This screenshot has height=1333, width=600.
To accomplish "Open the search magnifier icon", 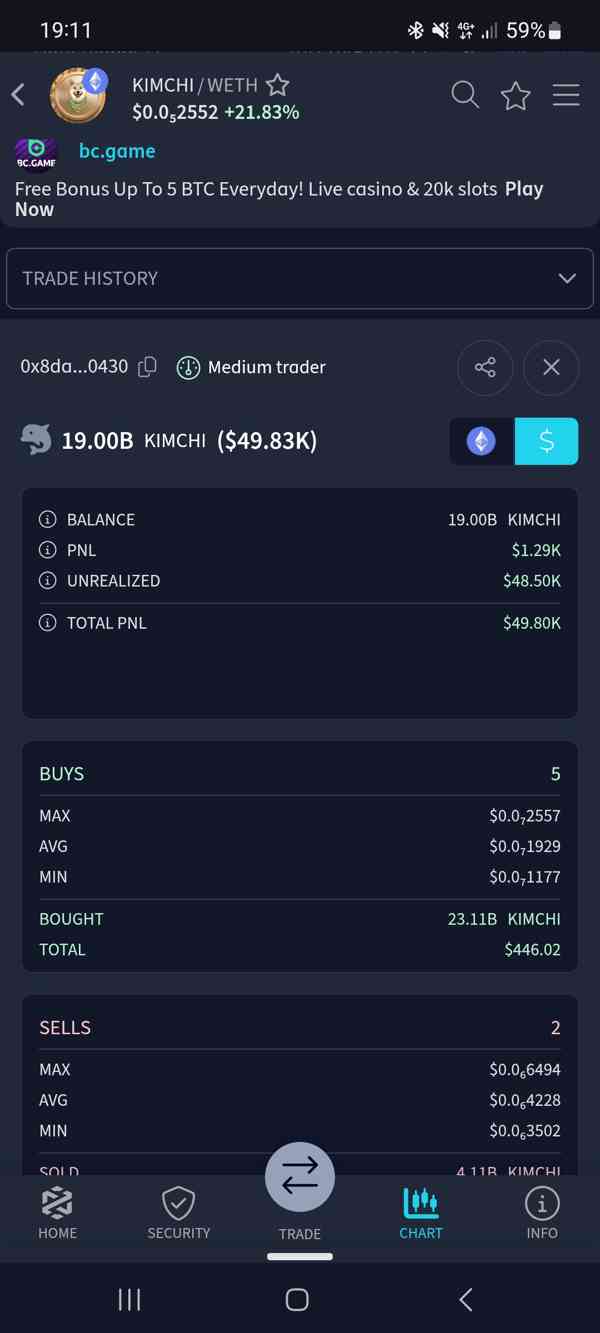I will coord(465,95).
